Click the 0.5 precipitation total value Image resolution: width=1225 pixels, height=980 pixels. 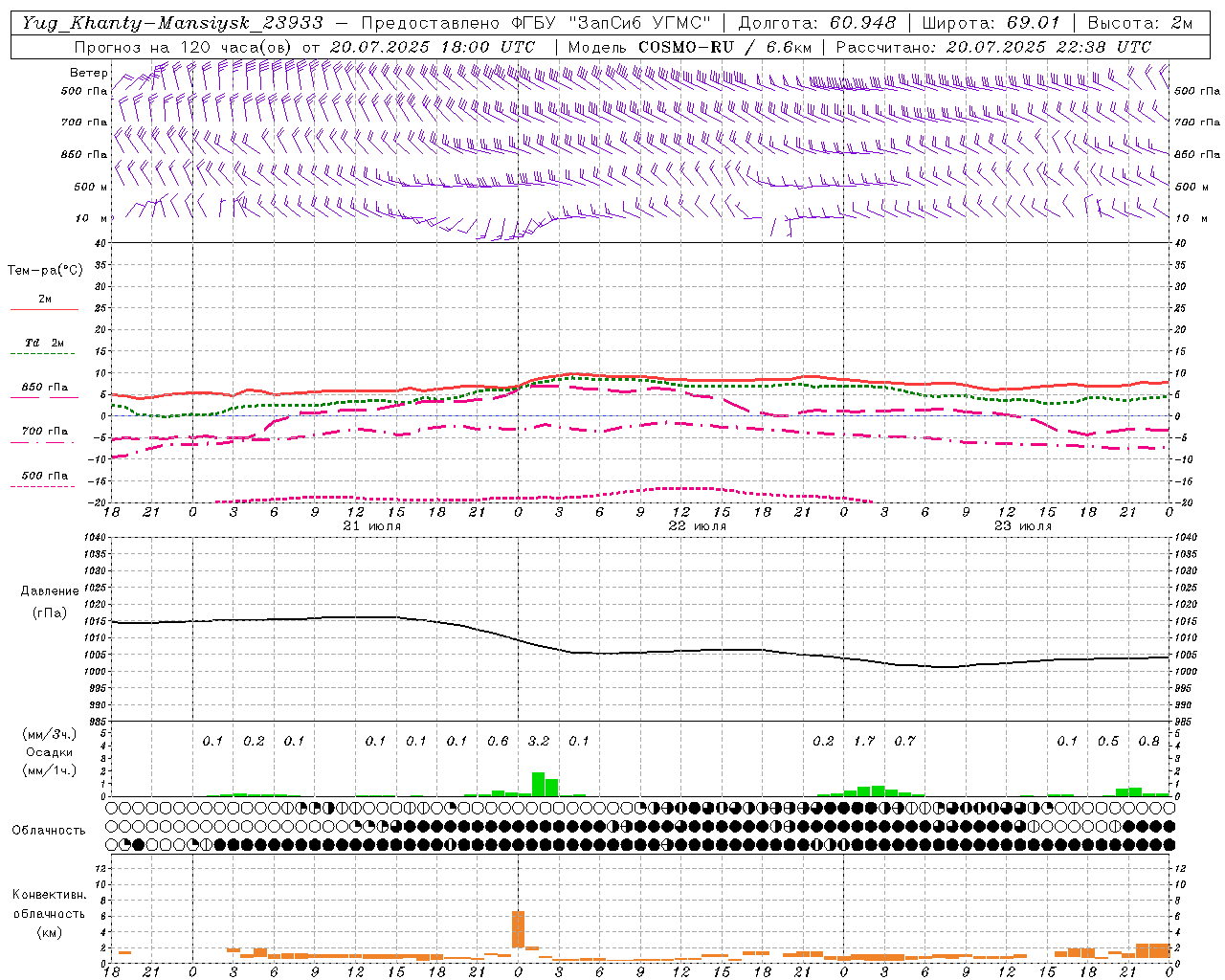point(1108,741)
